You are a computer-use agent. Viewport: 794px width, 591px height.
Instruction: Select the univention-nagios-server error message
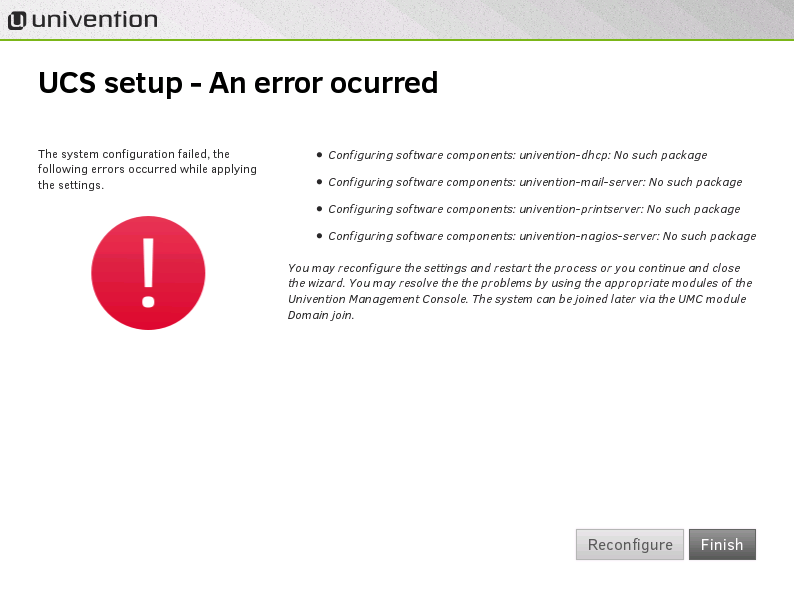(542, 236)
